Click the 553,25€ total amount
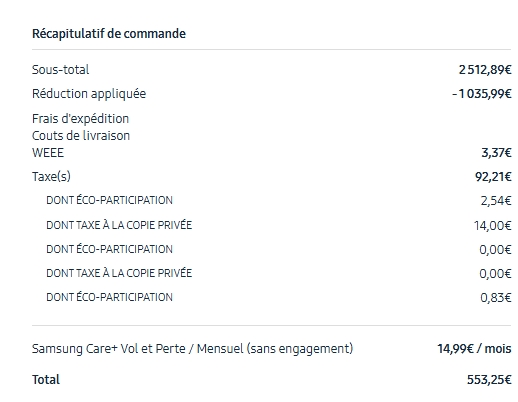 click(489, 380)
